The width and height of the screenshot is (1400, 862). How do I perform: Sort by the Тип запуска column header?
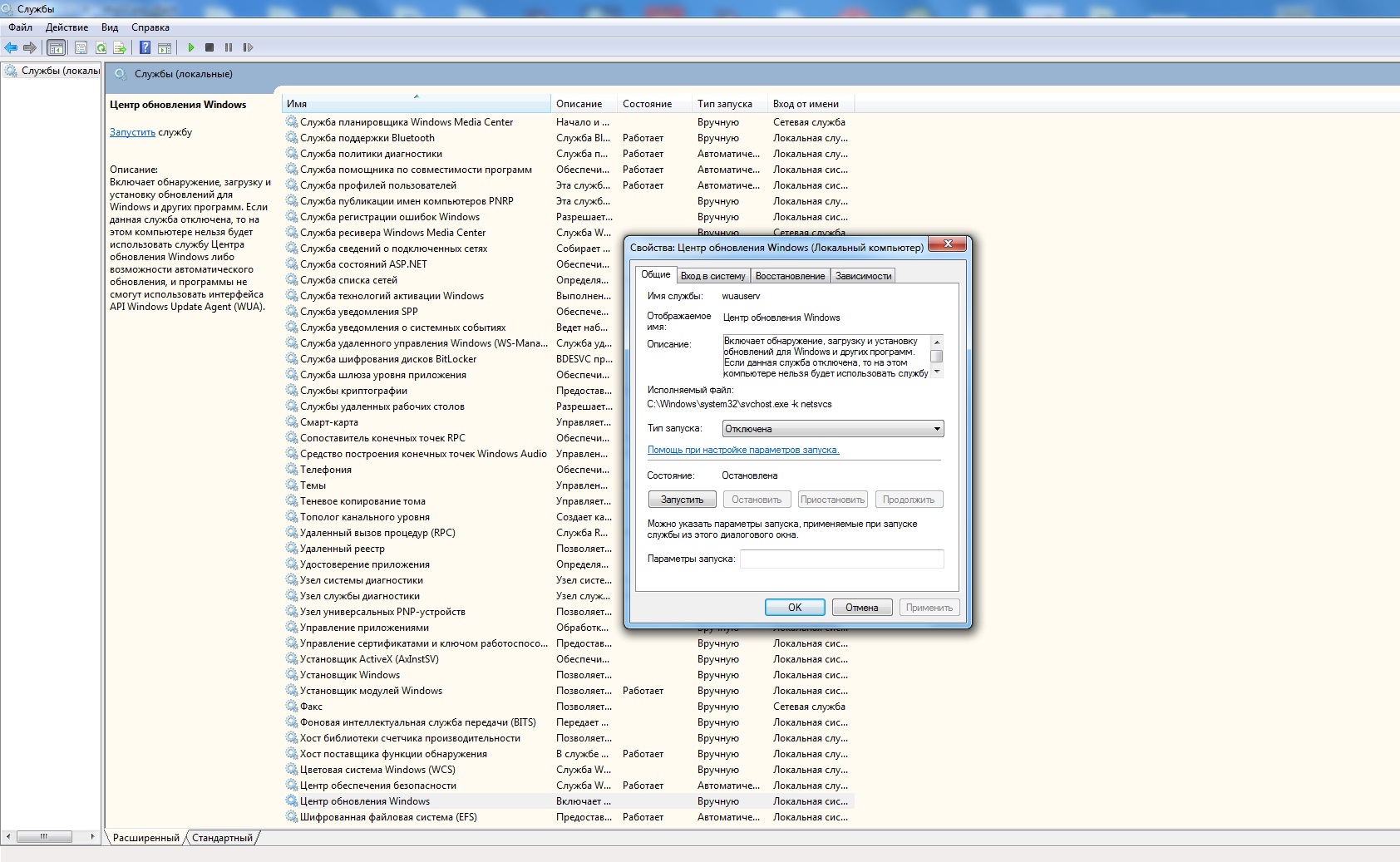729,104
